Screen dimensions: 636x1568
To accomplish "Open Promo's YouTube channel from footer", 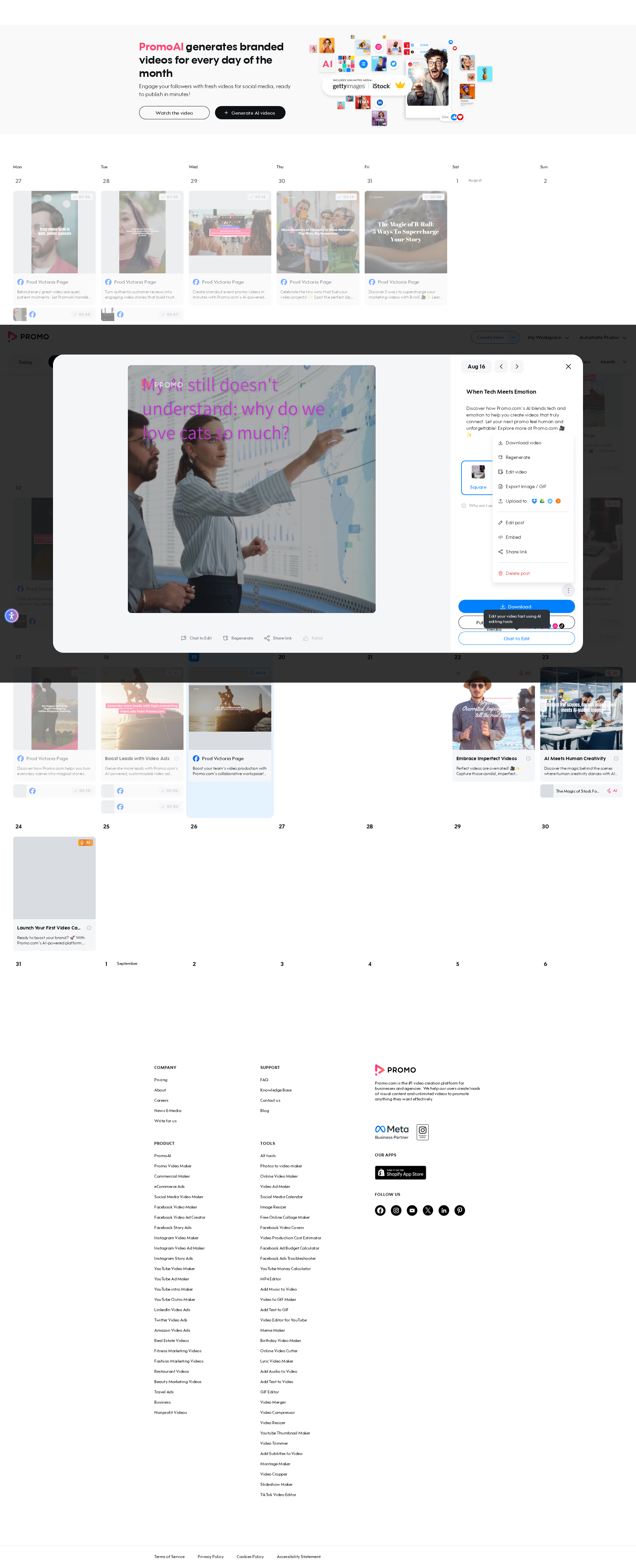I will pos(412,1210).
